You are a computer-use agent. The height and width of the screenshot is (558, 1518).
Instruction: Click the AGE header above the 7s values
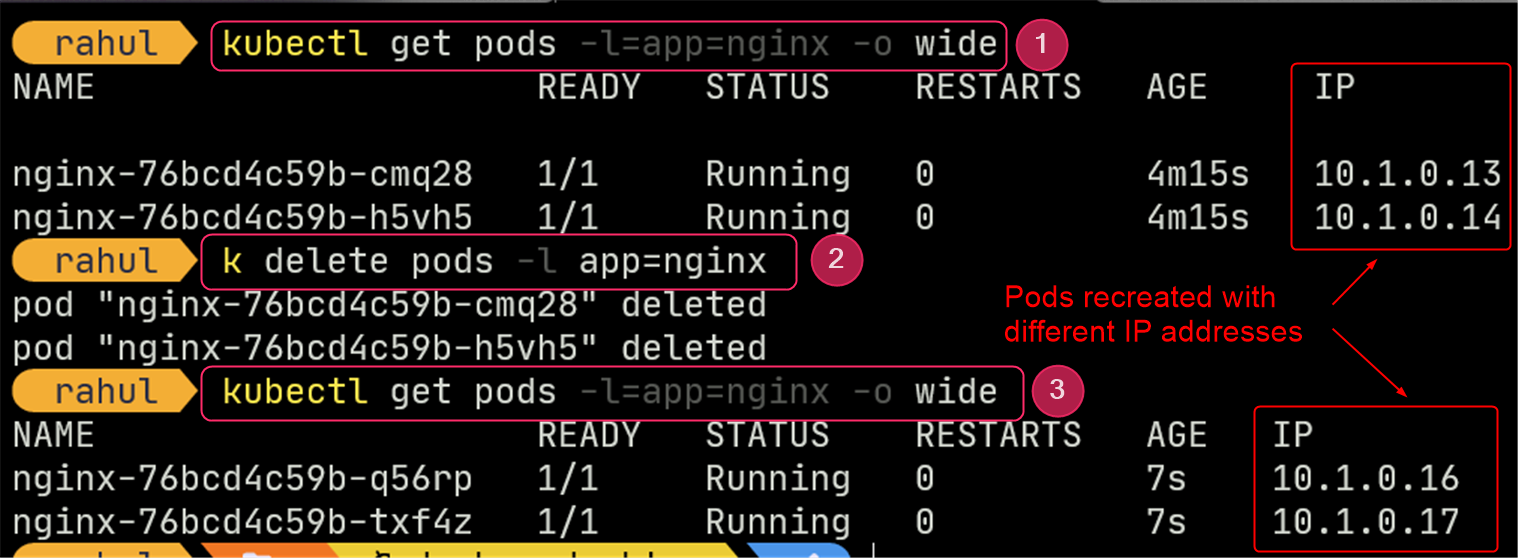click(1177, 435)
